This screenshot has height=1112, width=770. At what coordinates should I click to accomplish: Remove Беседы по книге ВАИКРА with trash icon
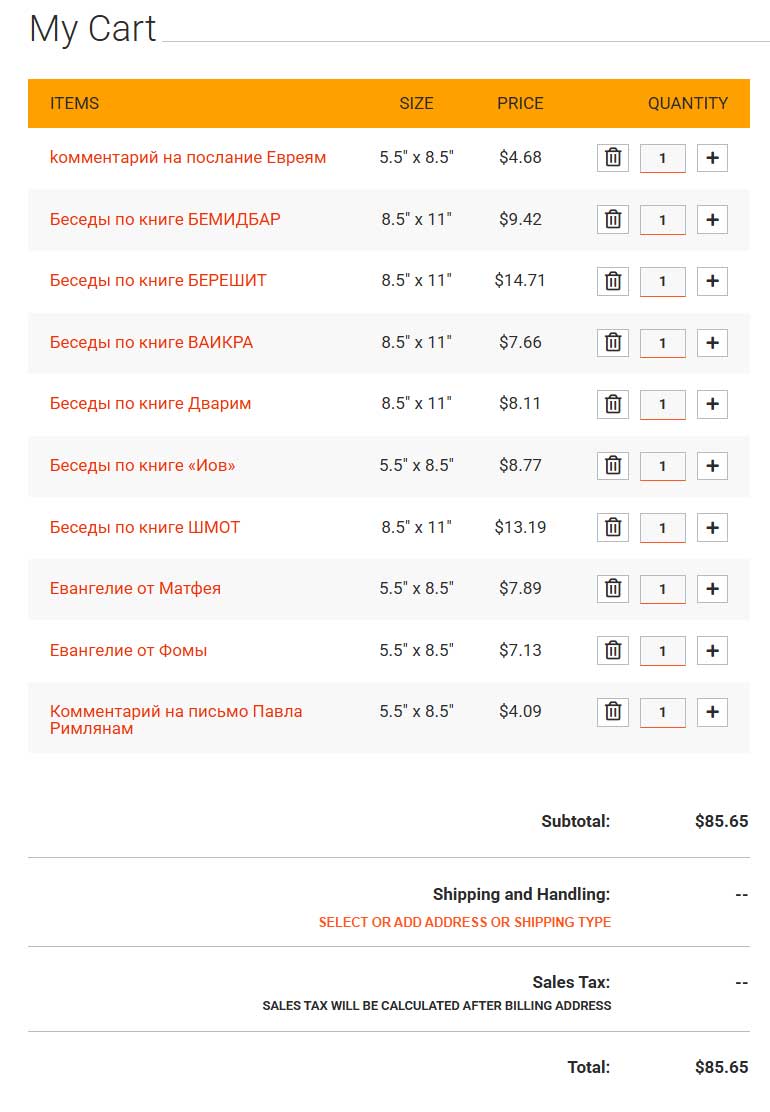(x=613, y=343)
